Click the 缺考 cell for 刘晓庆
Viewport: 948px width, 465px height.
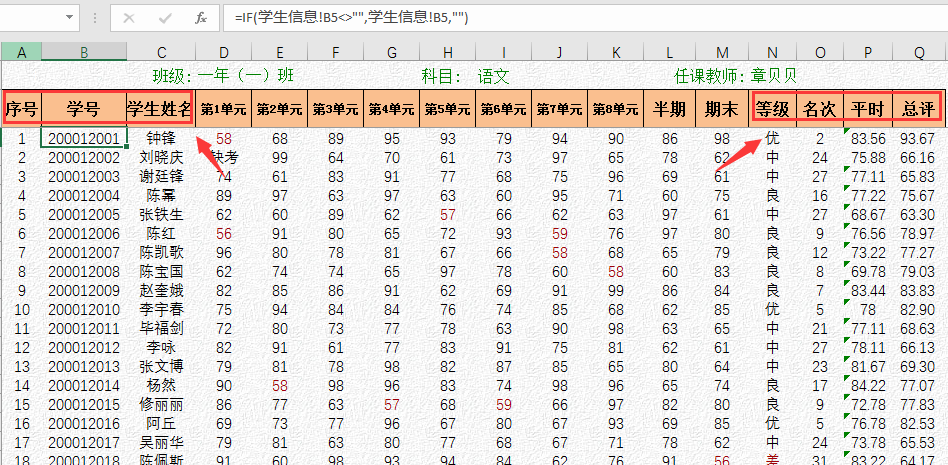(x=224, y=158)
